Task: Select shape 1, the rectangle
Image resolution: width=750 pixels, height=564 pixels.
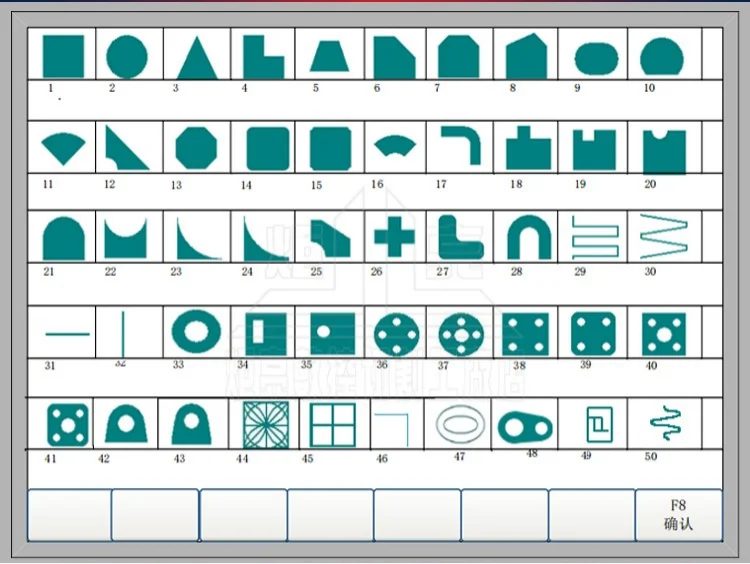Action: (x=63, y=56)
